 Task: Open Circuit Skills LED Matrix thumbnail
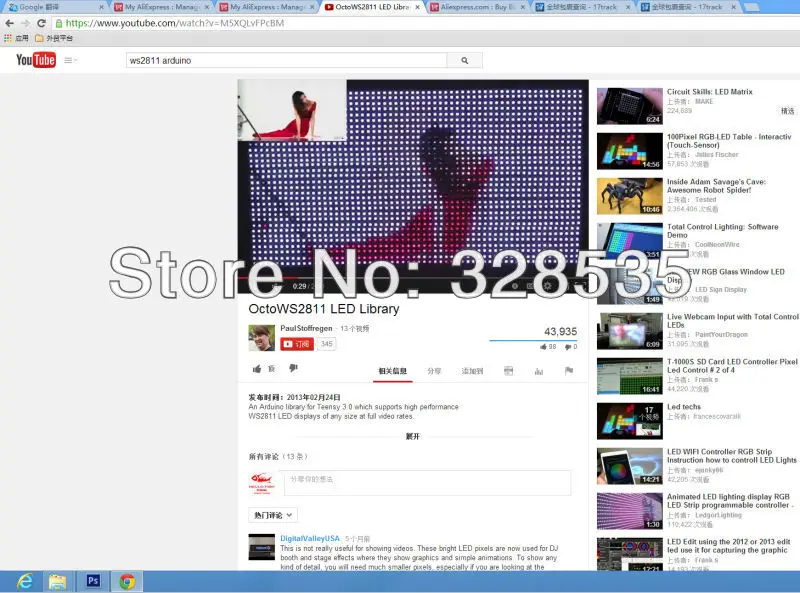(630, 106)
